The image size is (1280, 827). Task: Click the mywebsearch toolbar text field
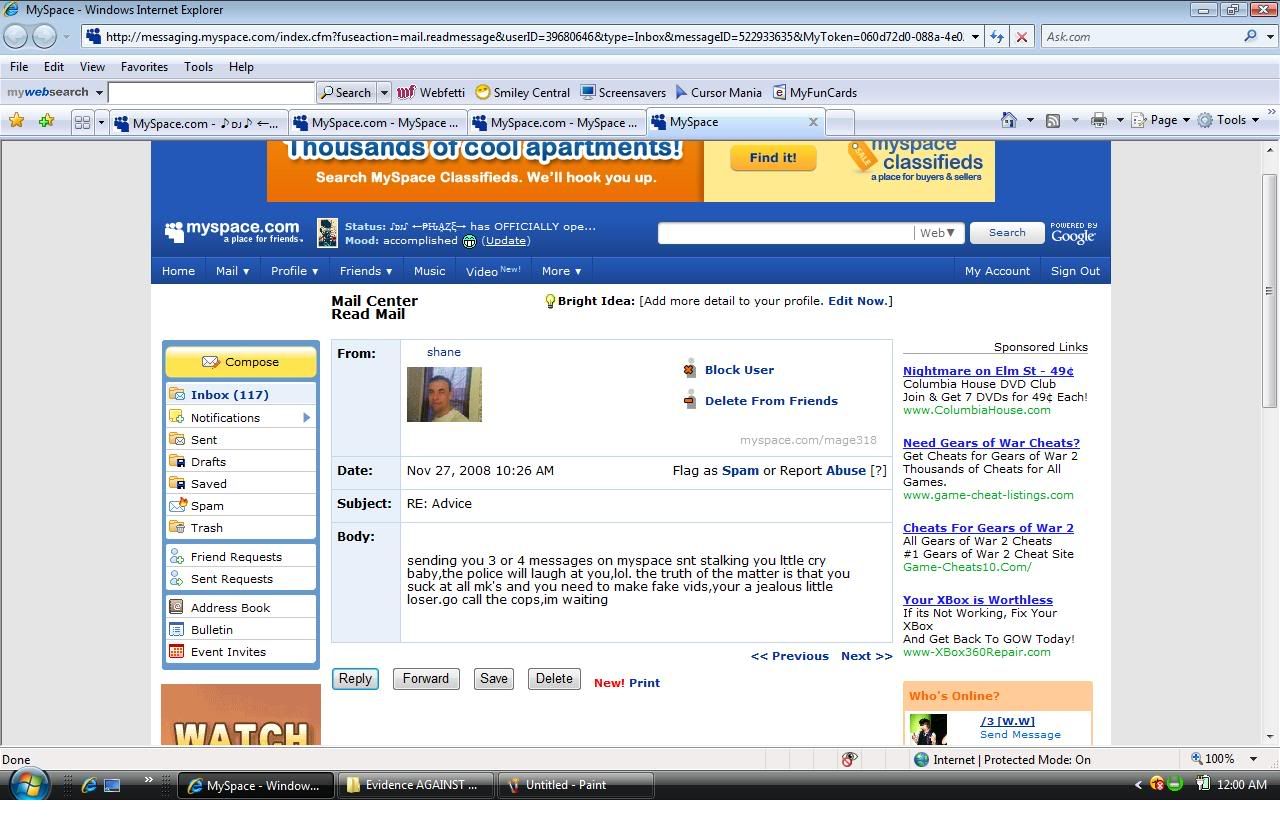point(211,92)
